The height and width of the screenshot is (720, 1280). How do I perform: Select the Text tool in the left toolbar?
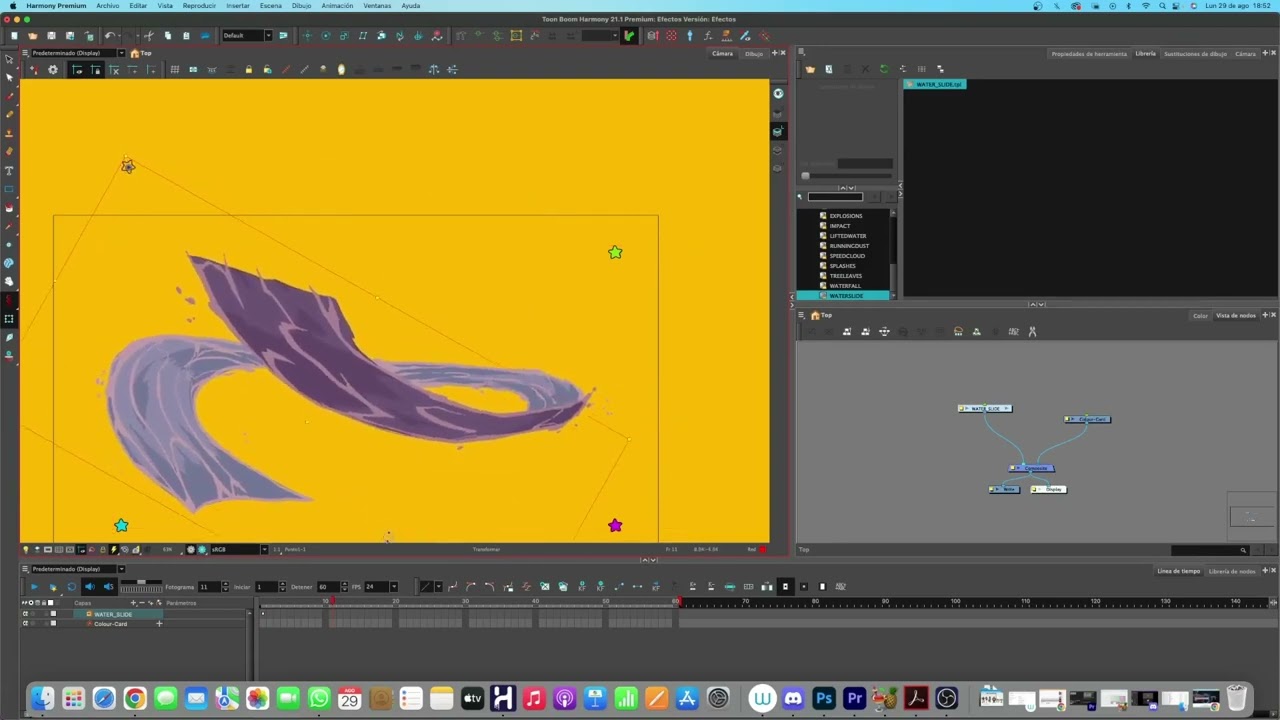[x=9, y=170]
